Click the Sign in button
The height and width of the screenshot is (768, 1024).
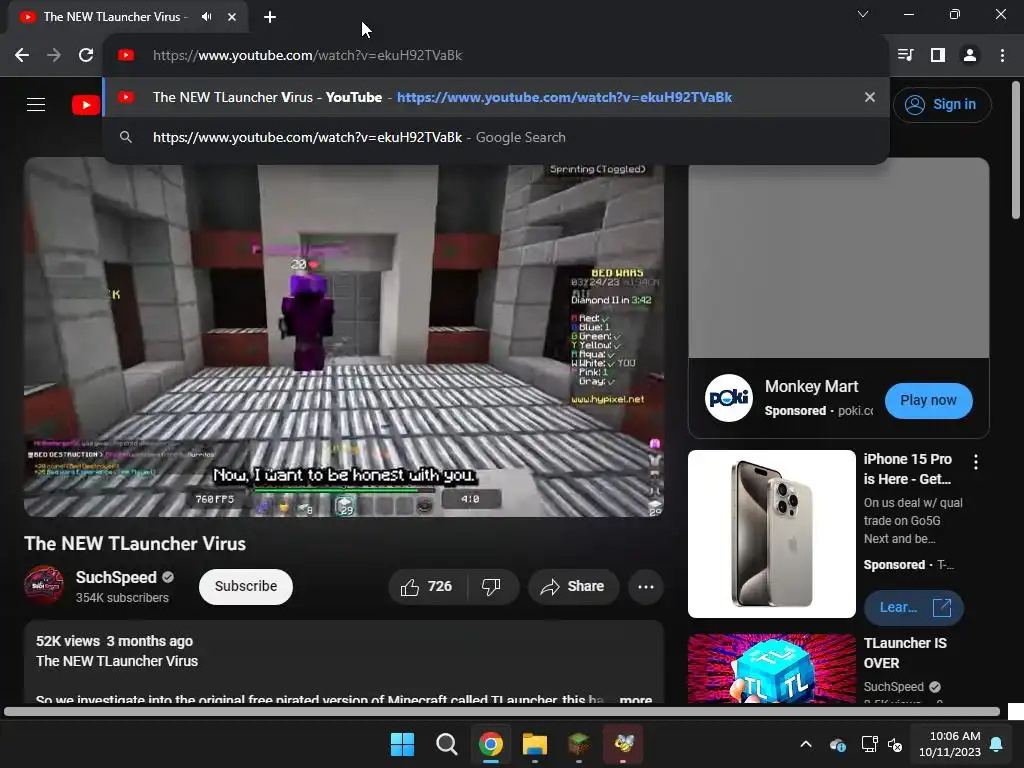pyautogui.click(x=942, y=104)
